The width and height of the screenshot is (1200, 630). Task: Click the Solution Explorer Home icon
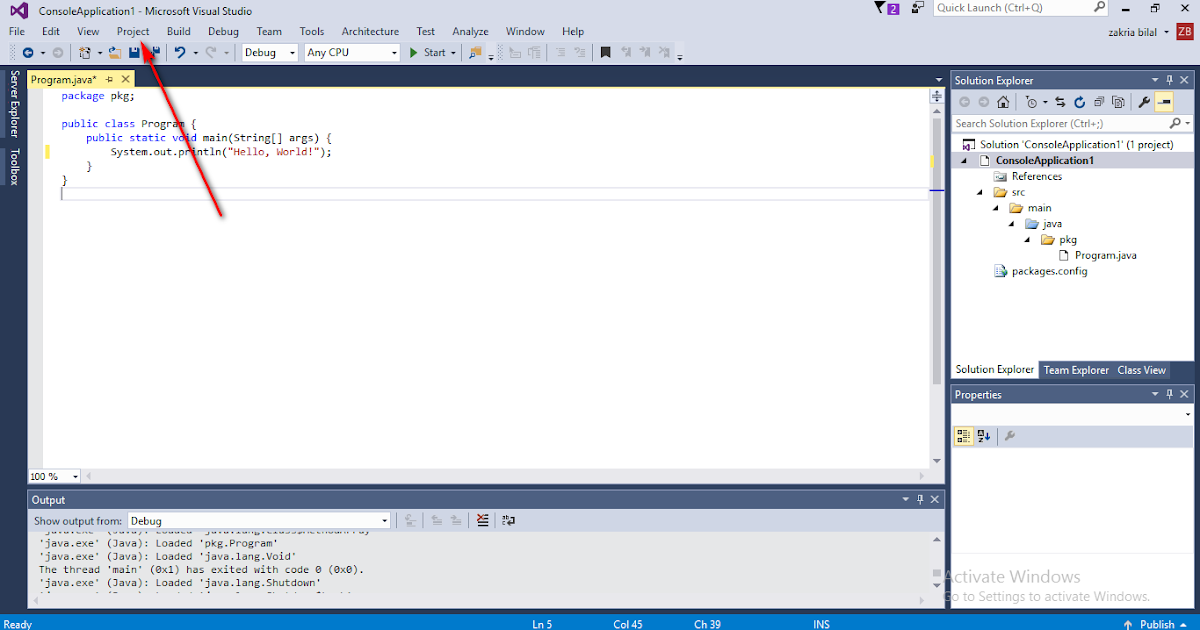point(1003,102)
